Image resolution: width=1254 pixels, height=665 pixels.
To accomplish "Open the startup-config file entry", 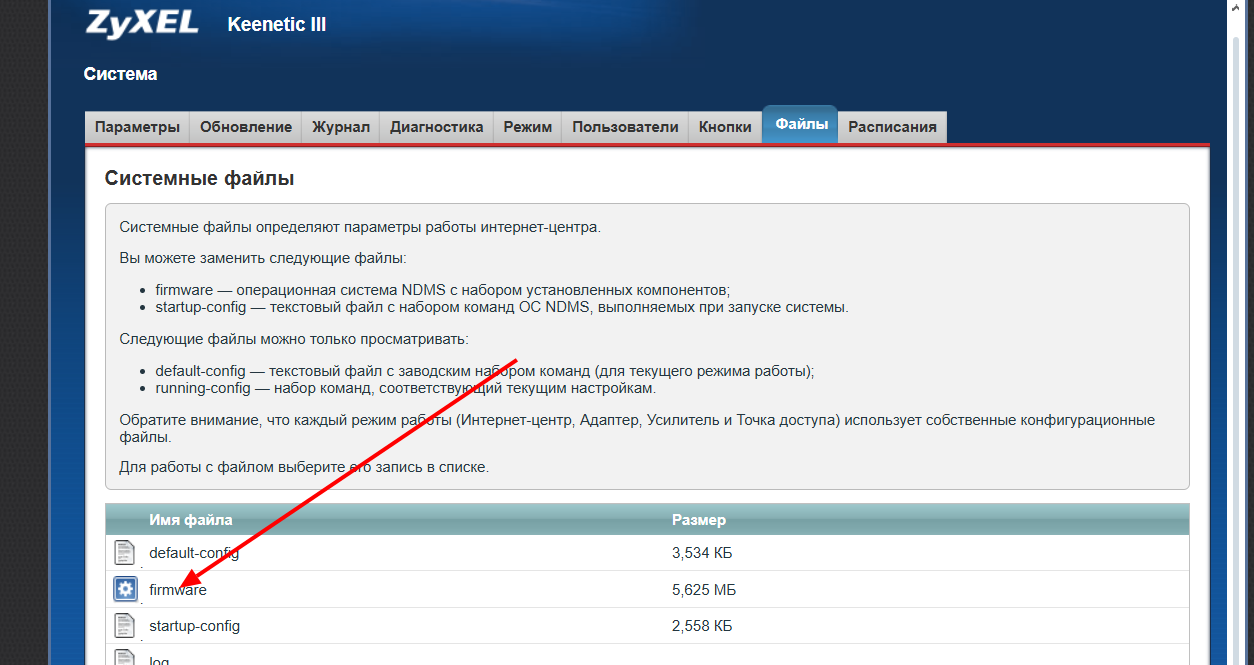I will pyautogui.click(x=647, y=626).
